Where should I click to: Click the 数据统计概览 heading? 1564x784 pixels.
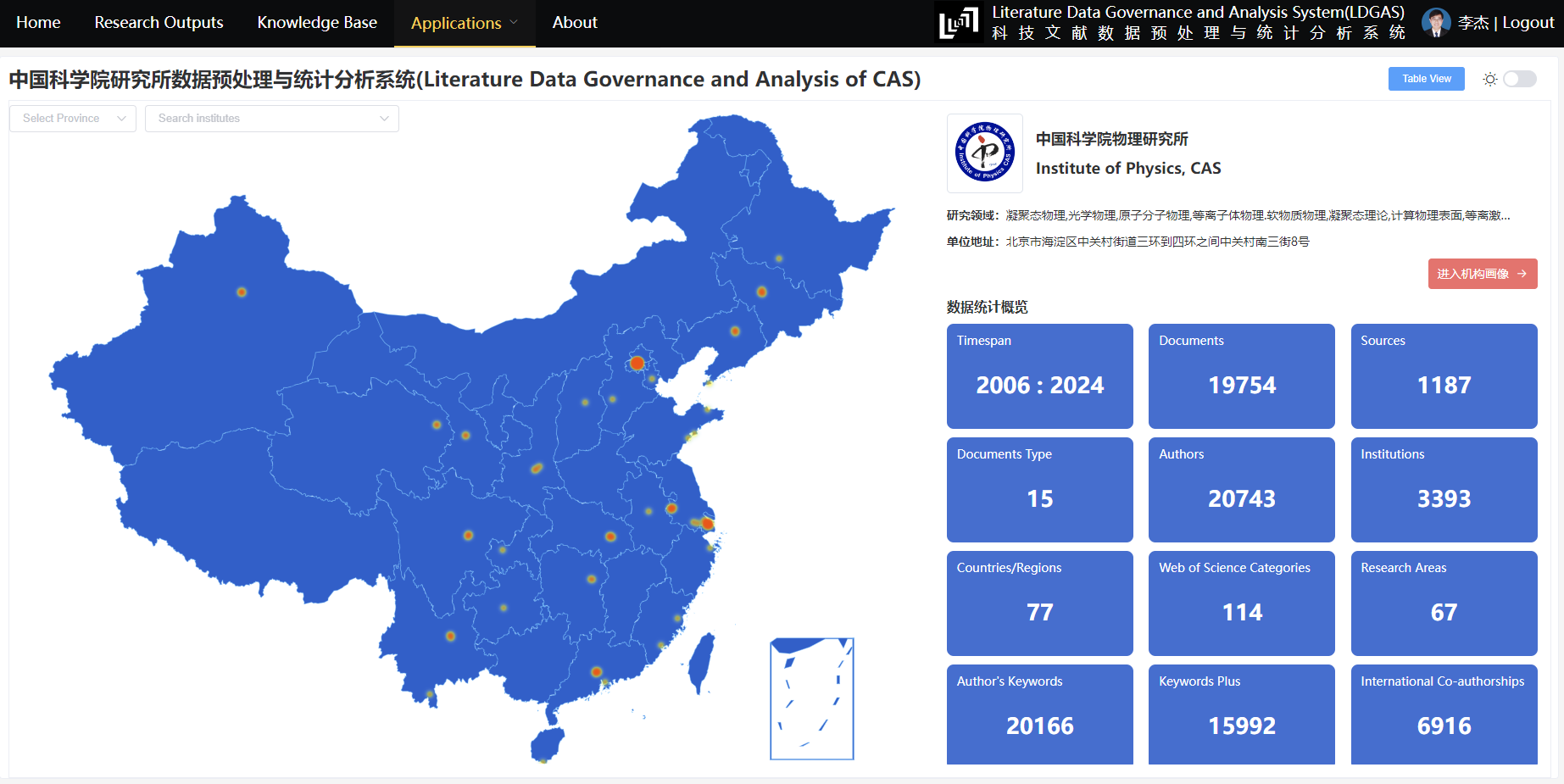coord(988,307)
